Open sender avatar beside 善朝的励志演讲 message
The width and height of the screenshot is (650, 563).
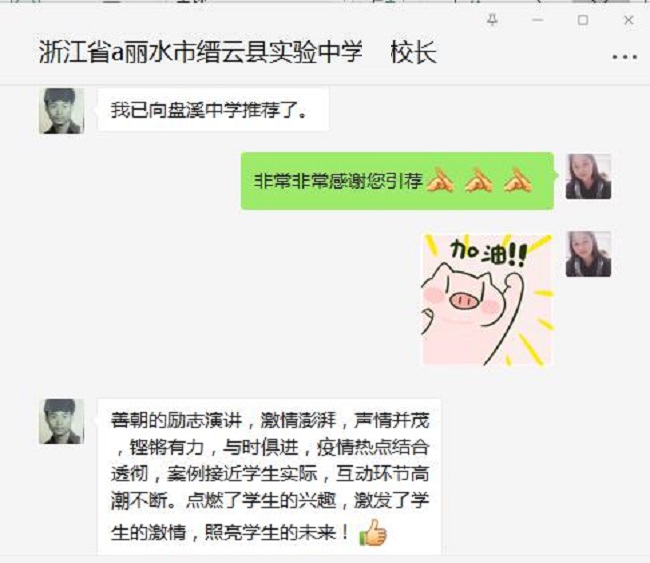tap(62, 421)
